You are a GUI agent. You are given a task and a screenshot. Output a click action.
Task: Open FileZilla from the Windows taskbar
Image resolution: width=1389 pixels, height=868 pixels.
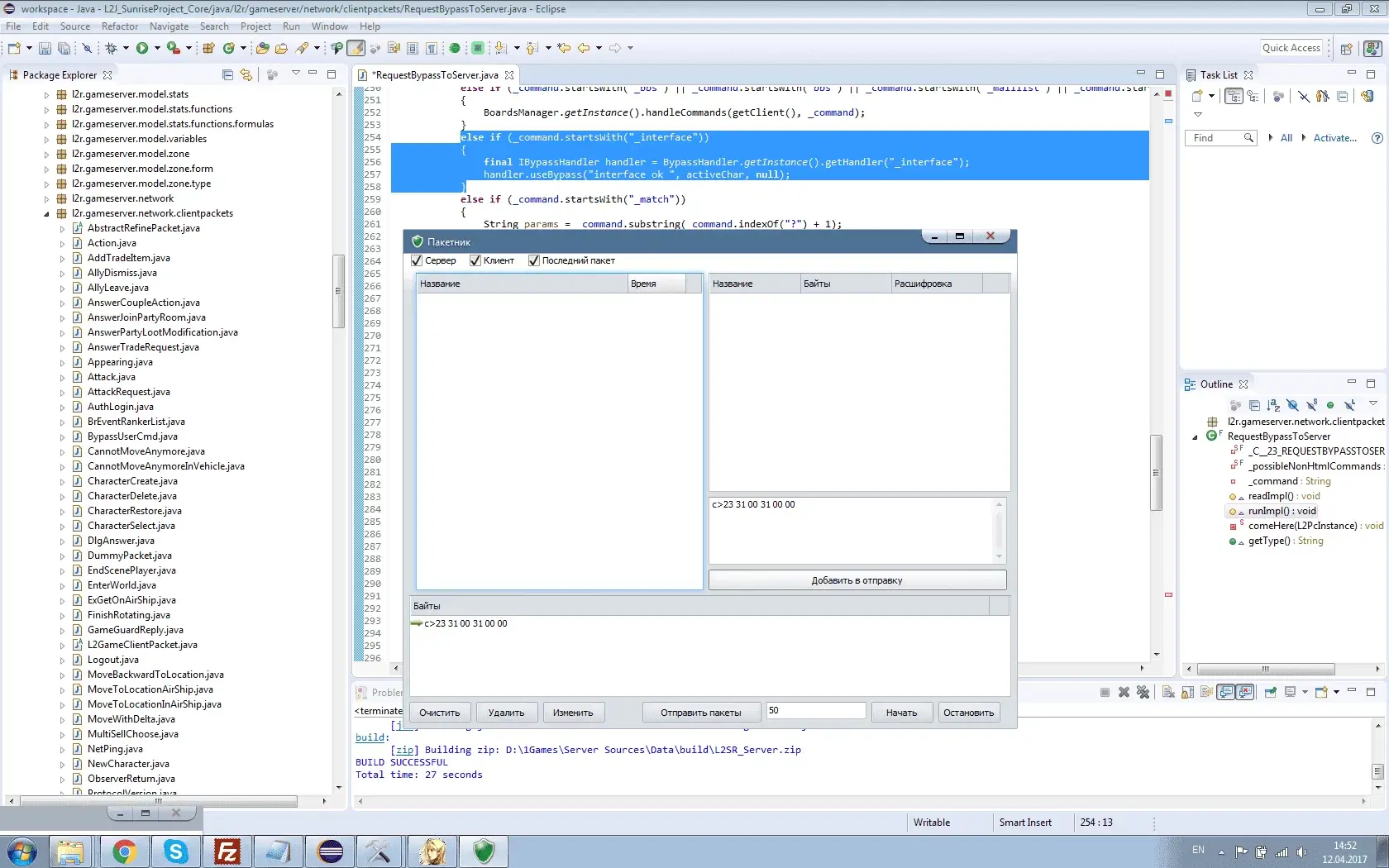(x=227, y=851)
